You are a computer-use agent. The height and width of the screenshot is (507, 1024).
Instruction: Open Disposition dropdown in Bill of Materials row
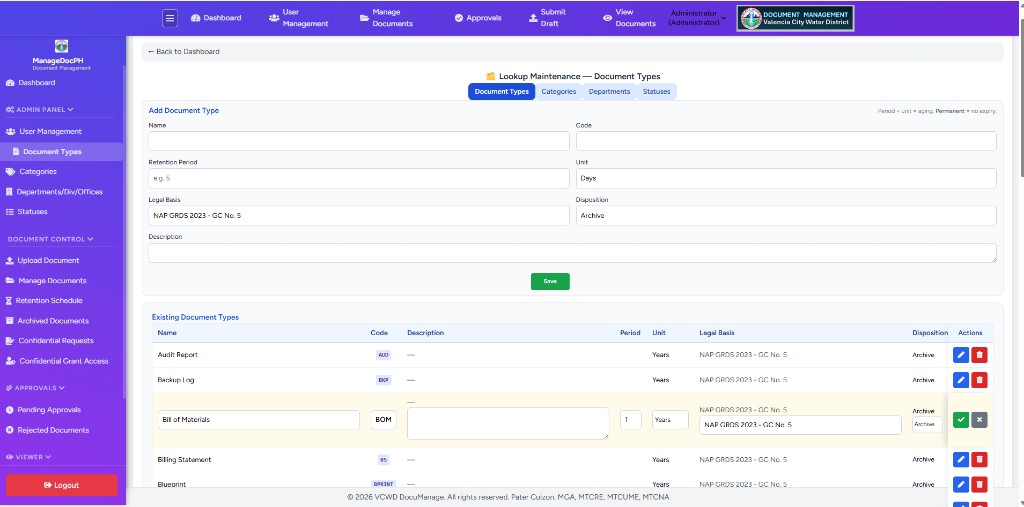[x=927, y=425]
